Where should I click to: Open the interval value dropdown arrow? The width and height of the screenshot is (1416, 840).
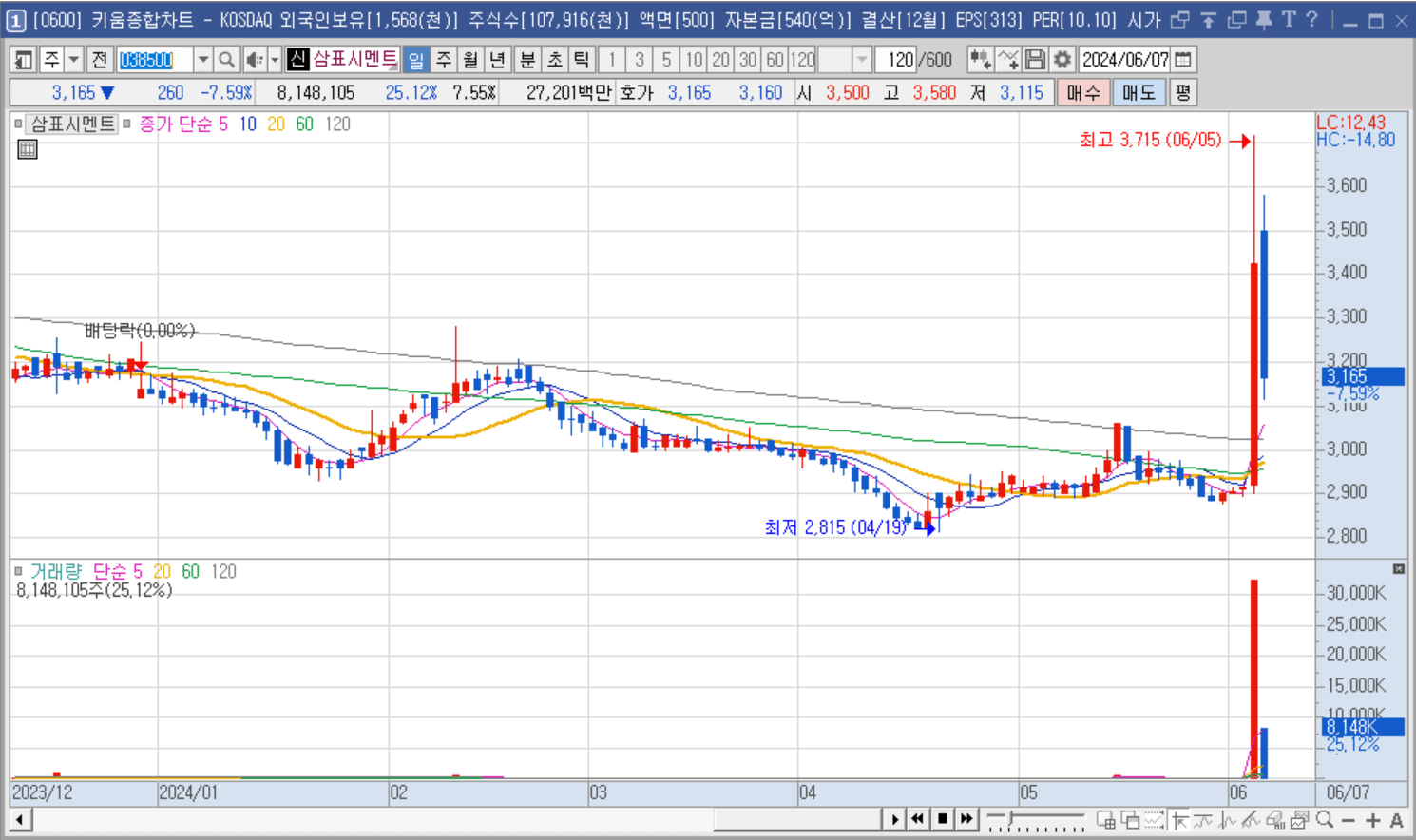pos(861,60)
